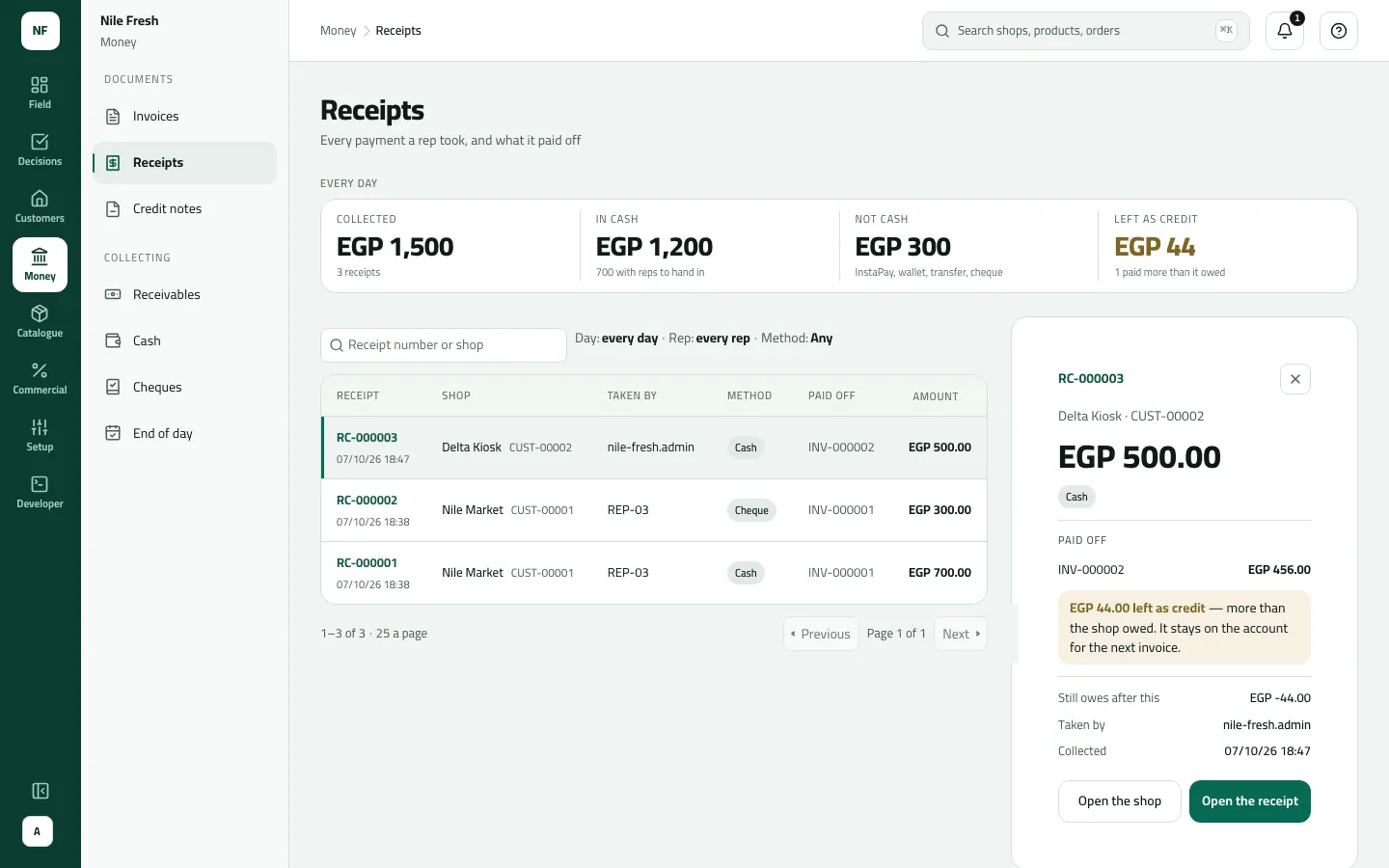This screenshot has height=868, width=1389.
Task: Select Receipts in the sidebar
Action: pyautogui.click(x=184, y=163)
